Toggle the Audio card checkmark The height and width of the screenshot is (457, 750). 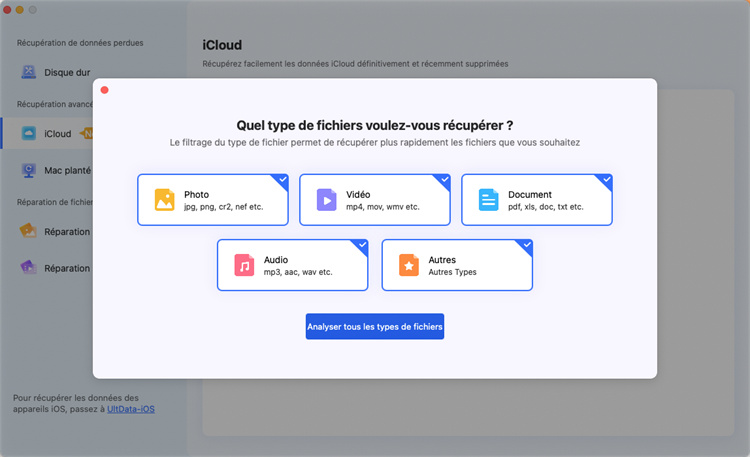[362, 245]
